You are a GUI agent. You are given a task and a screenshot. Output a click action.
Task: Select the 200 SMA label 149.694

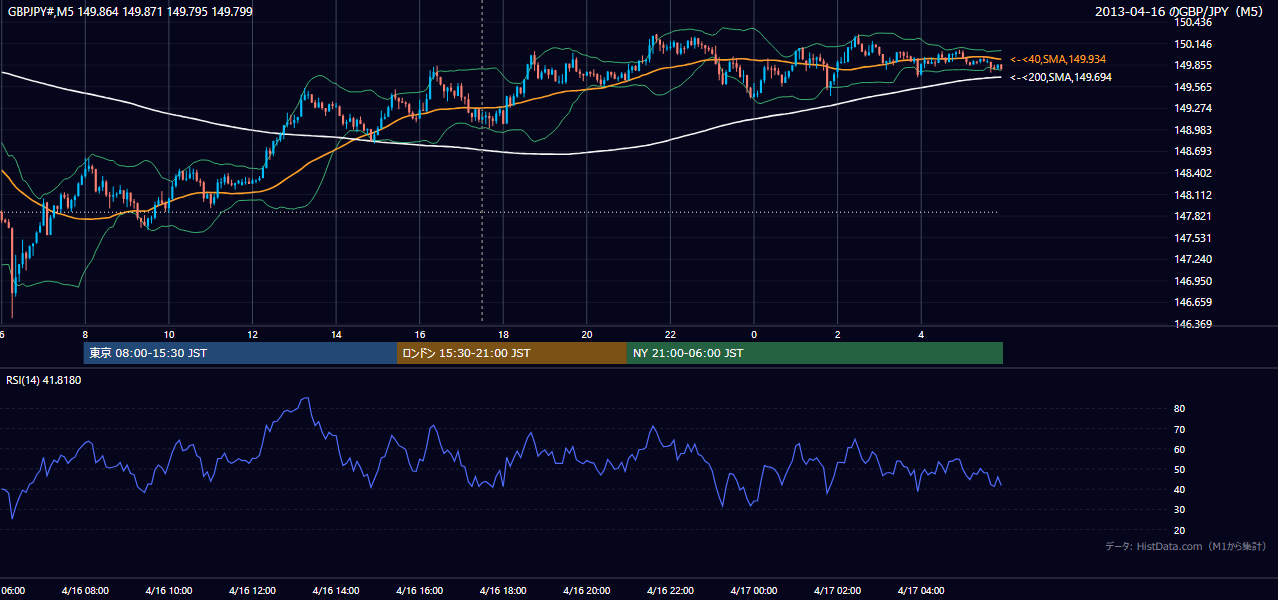point(1060,77)
